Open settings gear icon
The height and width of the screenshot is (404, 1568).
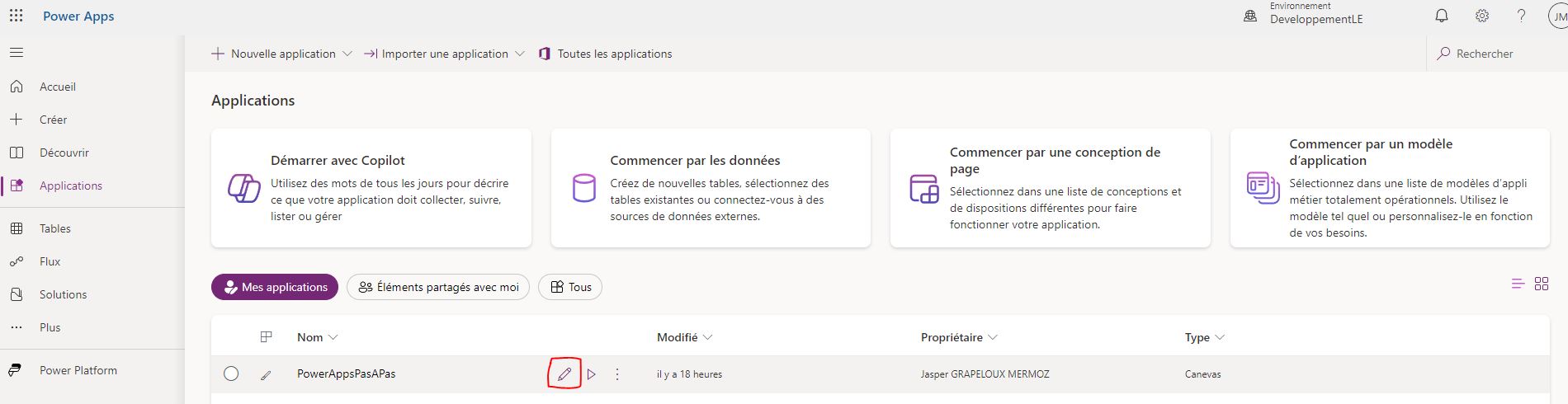pos(1482,16)
